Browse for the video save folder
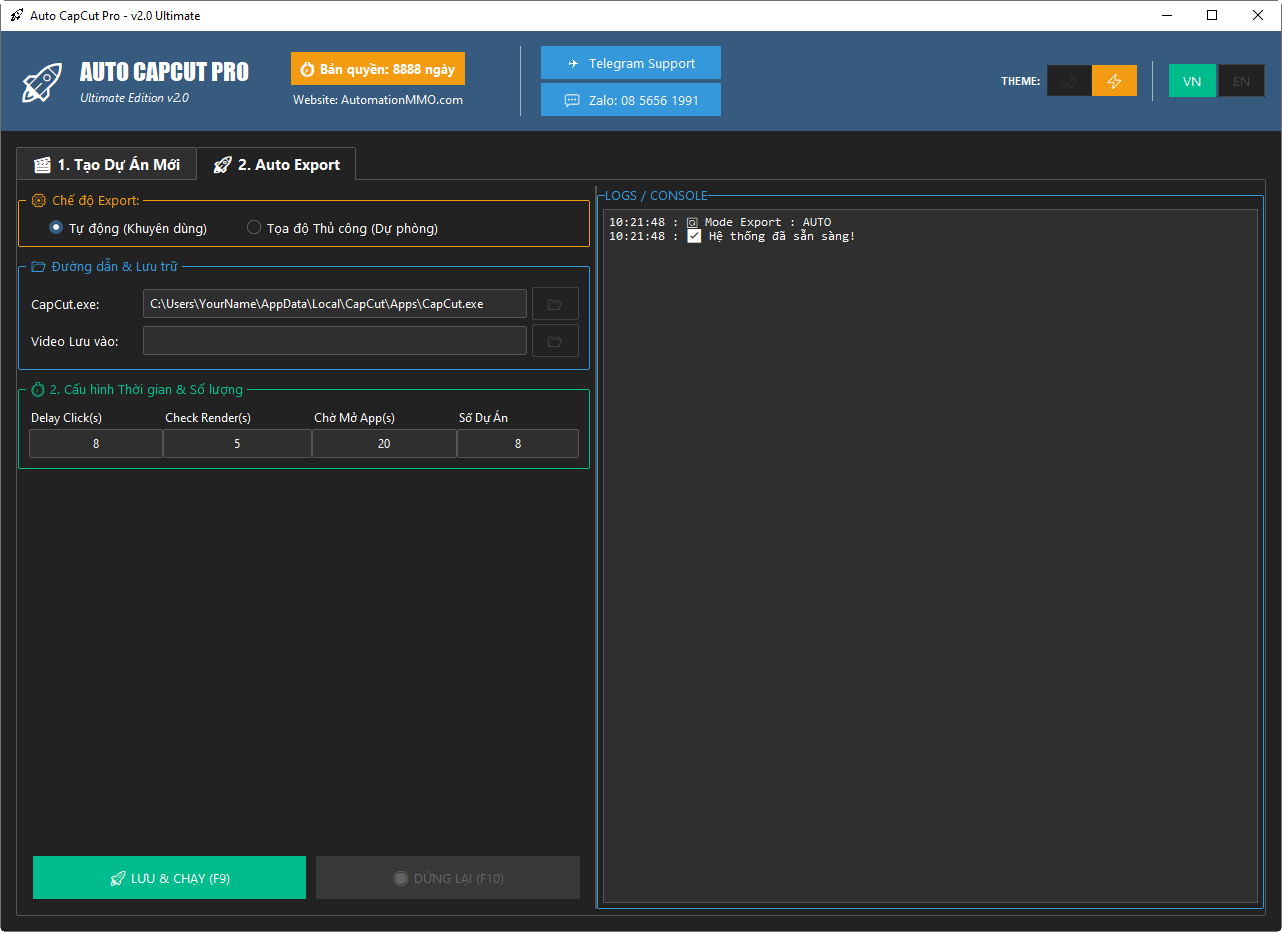This screenshot has height=932, width=1282. pos(555,341)
